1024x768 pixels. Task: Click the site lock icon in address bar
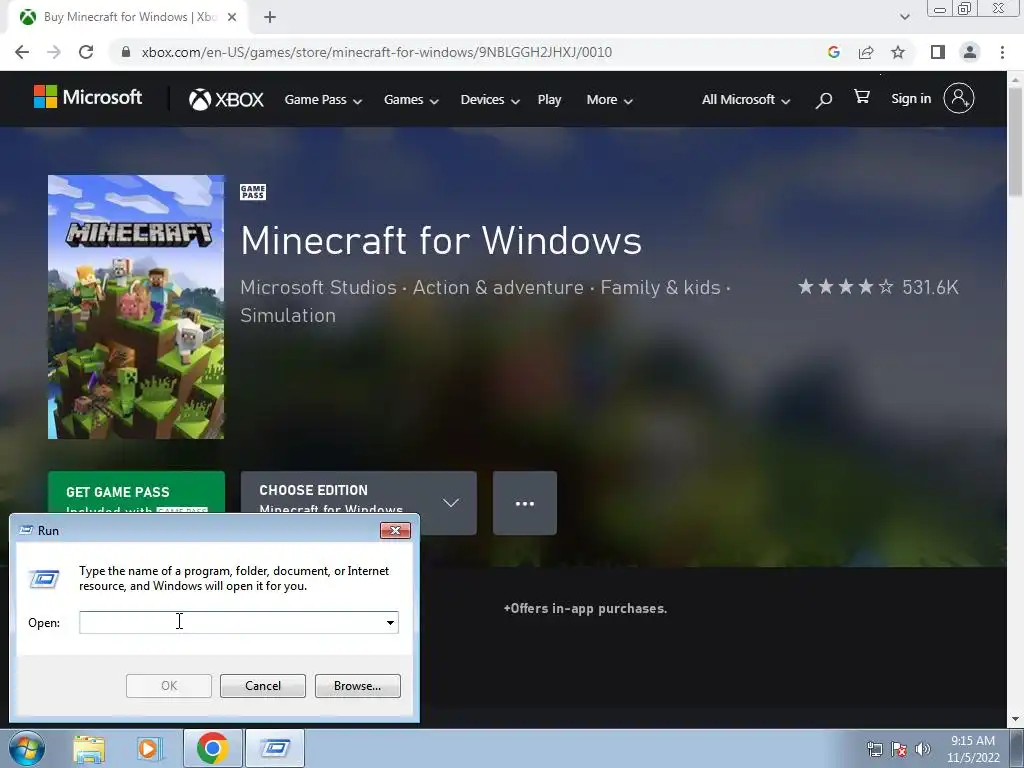tap(126, 52)
